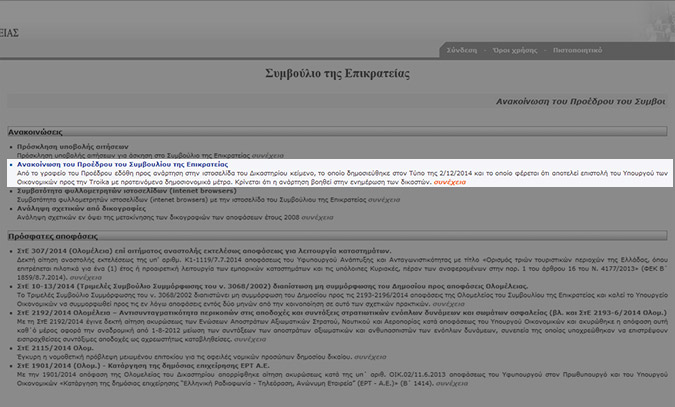Open the συνέχεια link of the ΣτΕ 2192/2014 decision

point(250,339)
